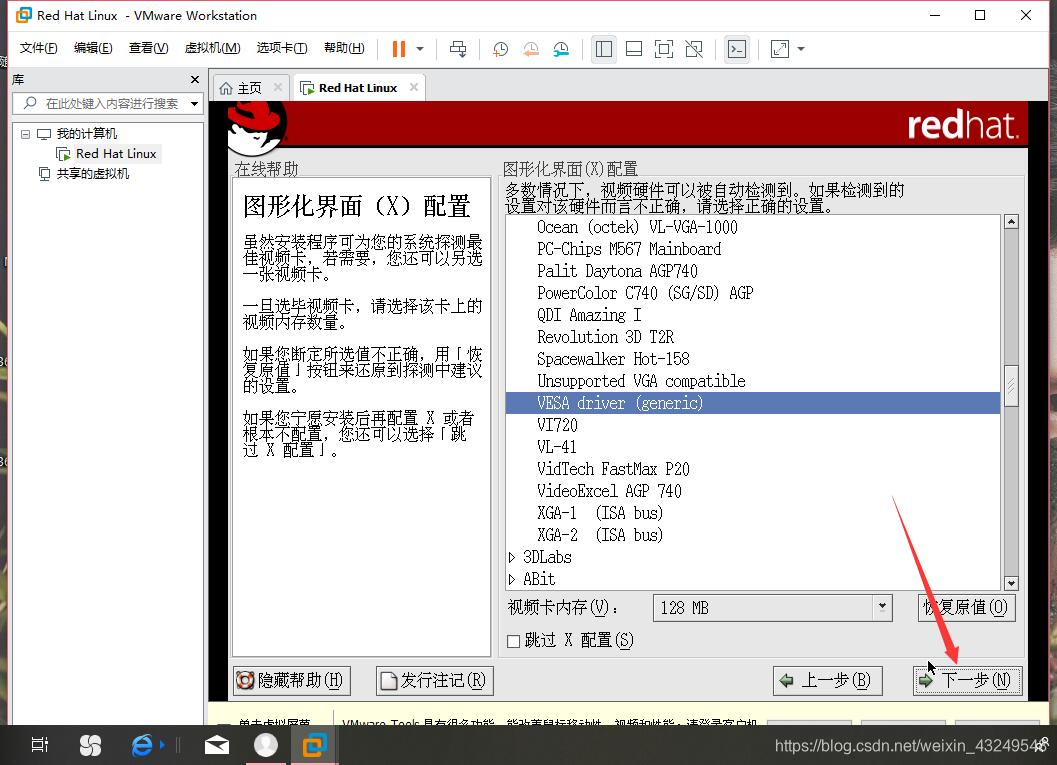
Task: Close the library panel
Action: pyautogui.click(x=195, y=80)
